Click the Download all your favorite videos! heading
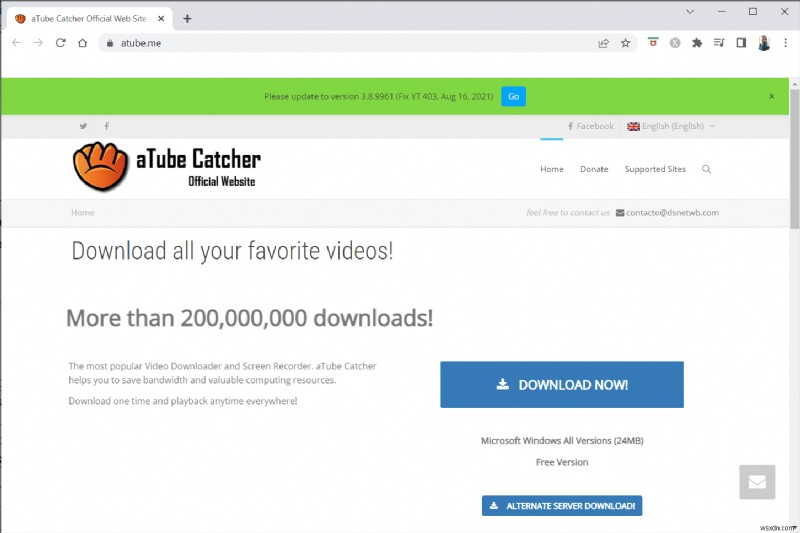 [232, 251]
